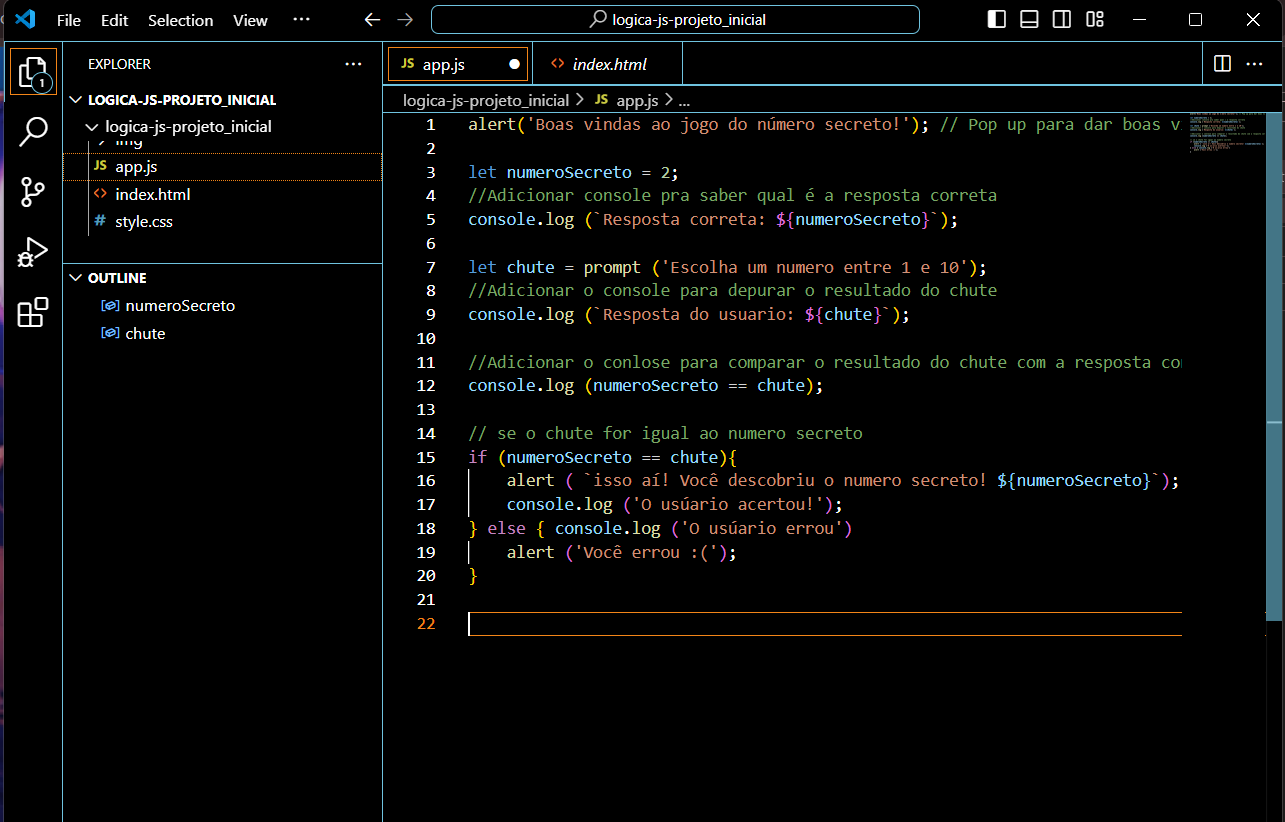Click the 'Resposta correta' console.log line

pyautogui.click(x=713, y=219)
